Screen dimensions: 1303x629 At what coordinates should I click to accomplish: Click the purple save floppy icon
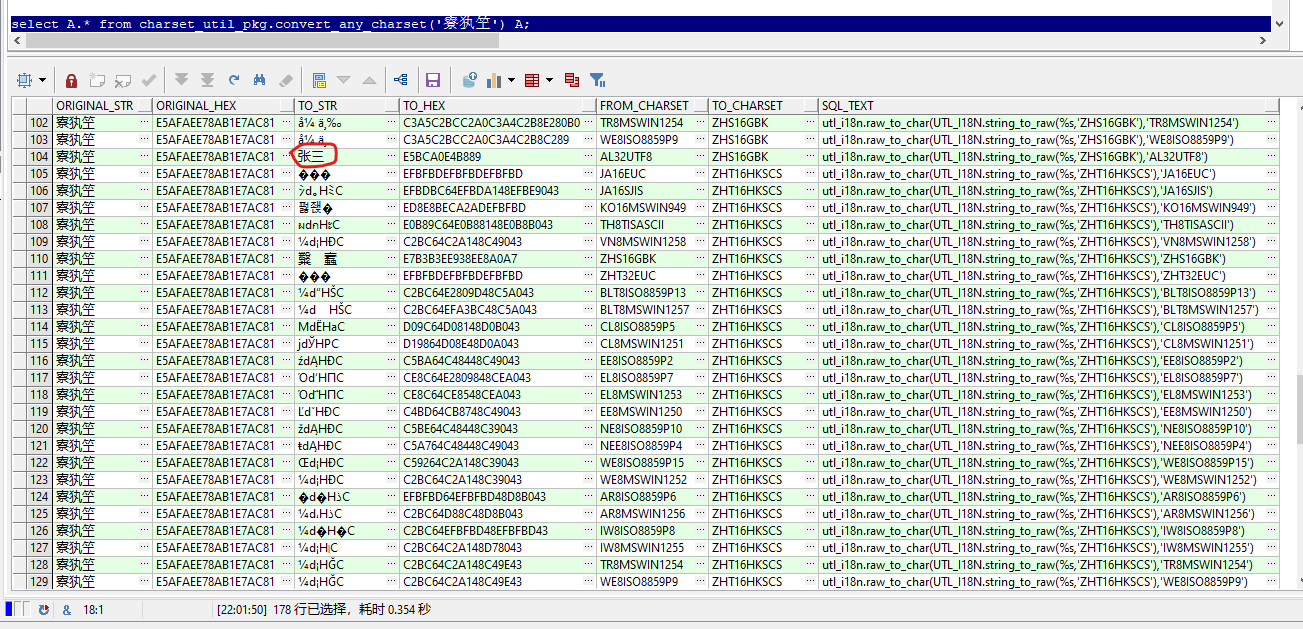pyautogui.click(x=433, y=80)
